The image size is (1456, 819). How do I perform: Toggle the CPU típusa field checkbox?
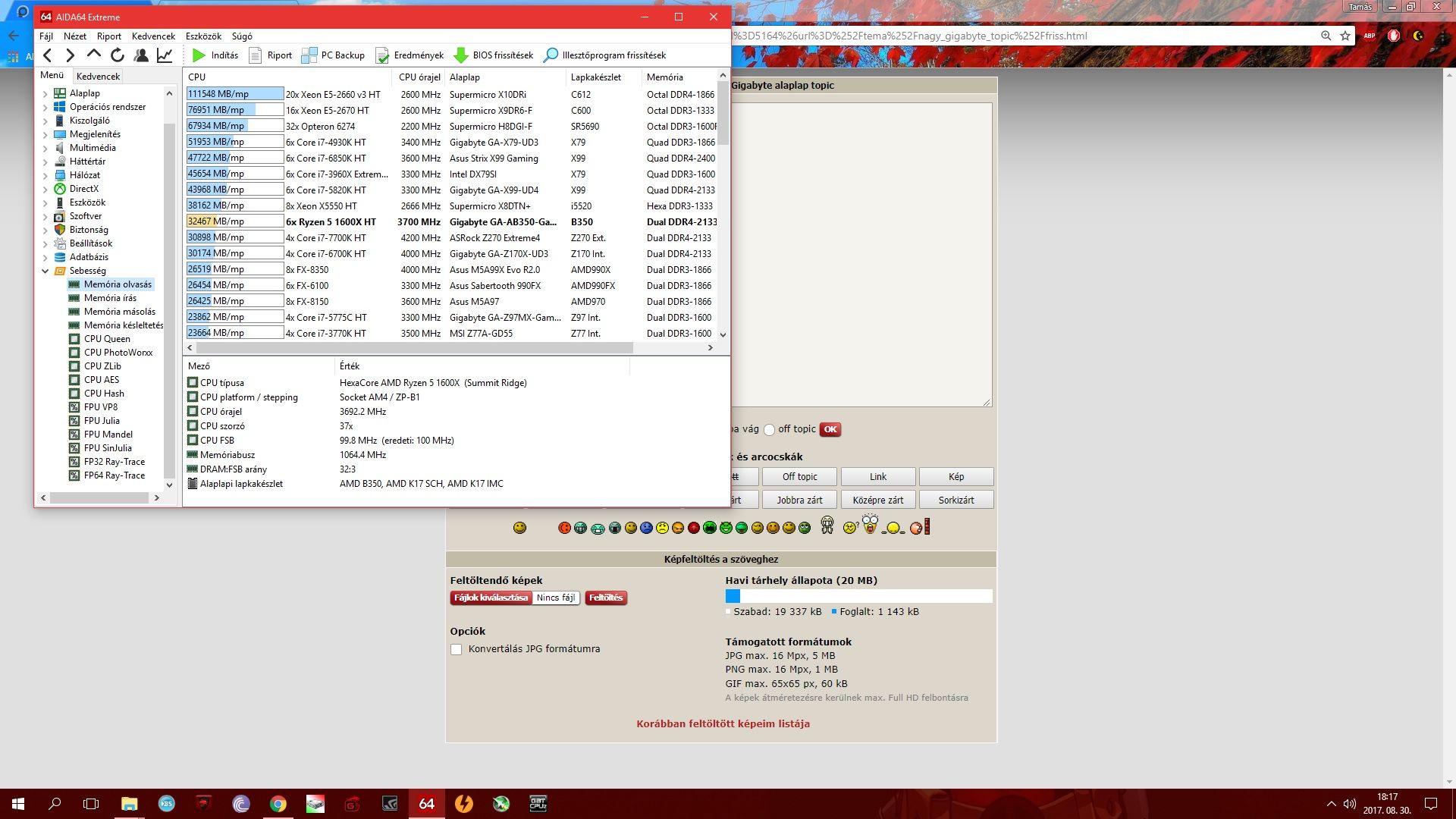[193, 383]
